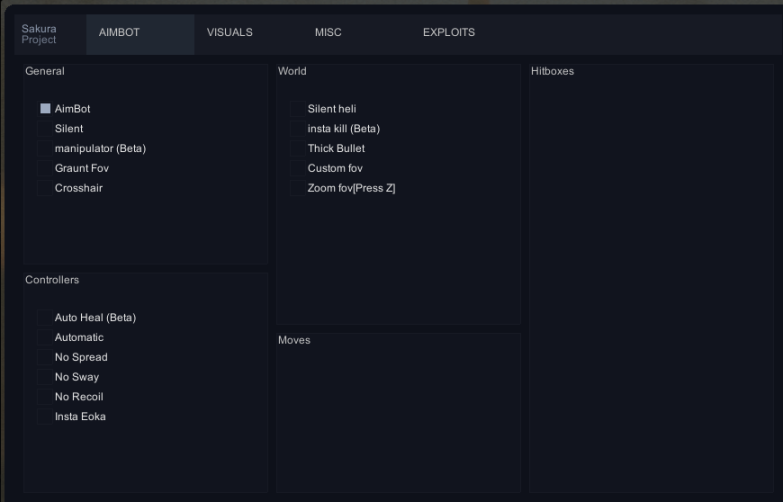Check the Insta Eoka box

coord(45,417)
